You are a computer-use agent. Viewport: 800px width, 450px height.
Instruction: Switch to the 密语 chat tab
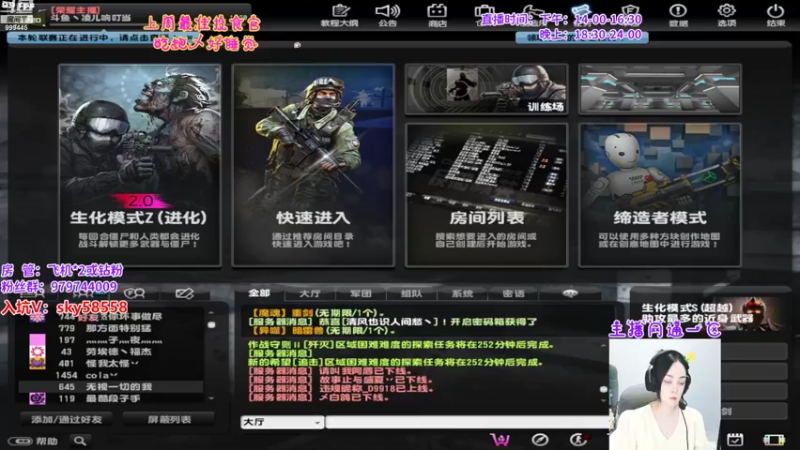[513, 293]
